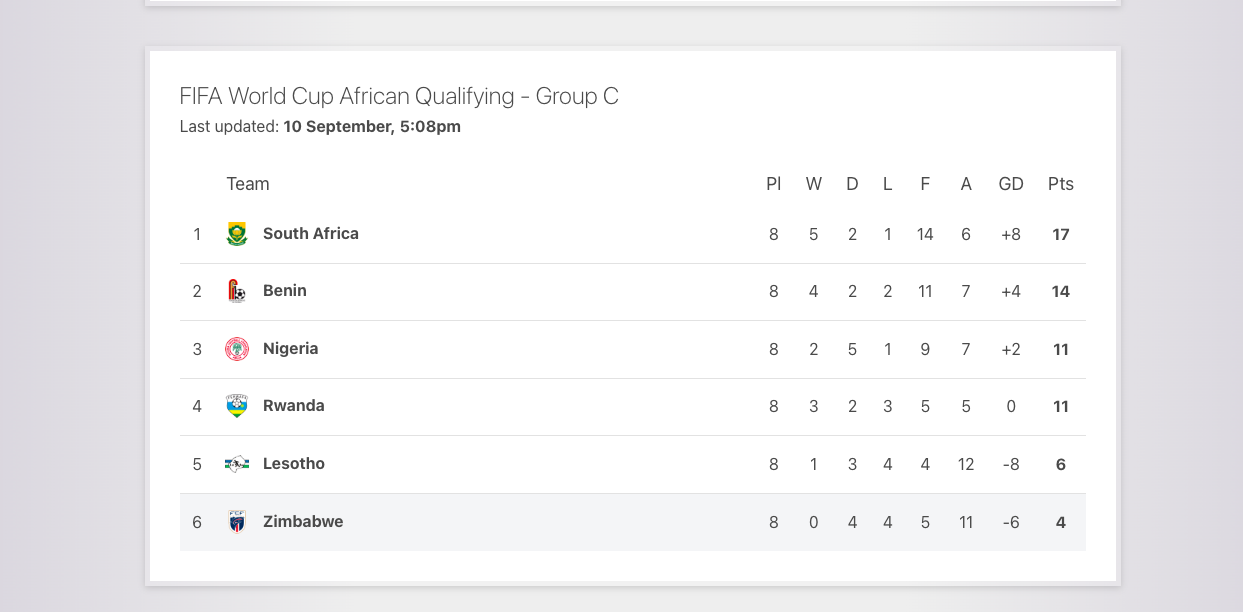1243x612 pixels.
Task: Select South Africa's 17 points value
Action: pos(1061,234)
